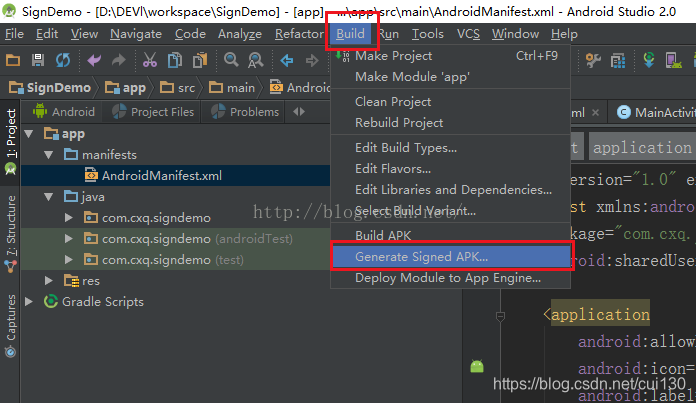Click the Open folder toolbar icon

pos(12,59)
